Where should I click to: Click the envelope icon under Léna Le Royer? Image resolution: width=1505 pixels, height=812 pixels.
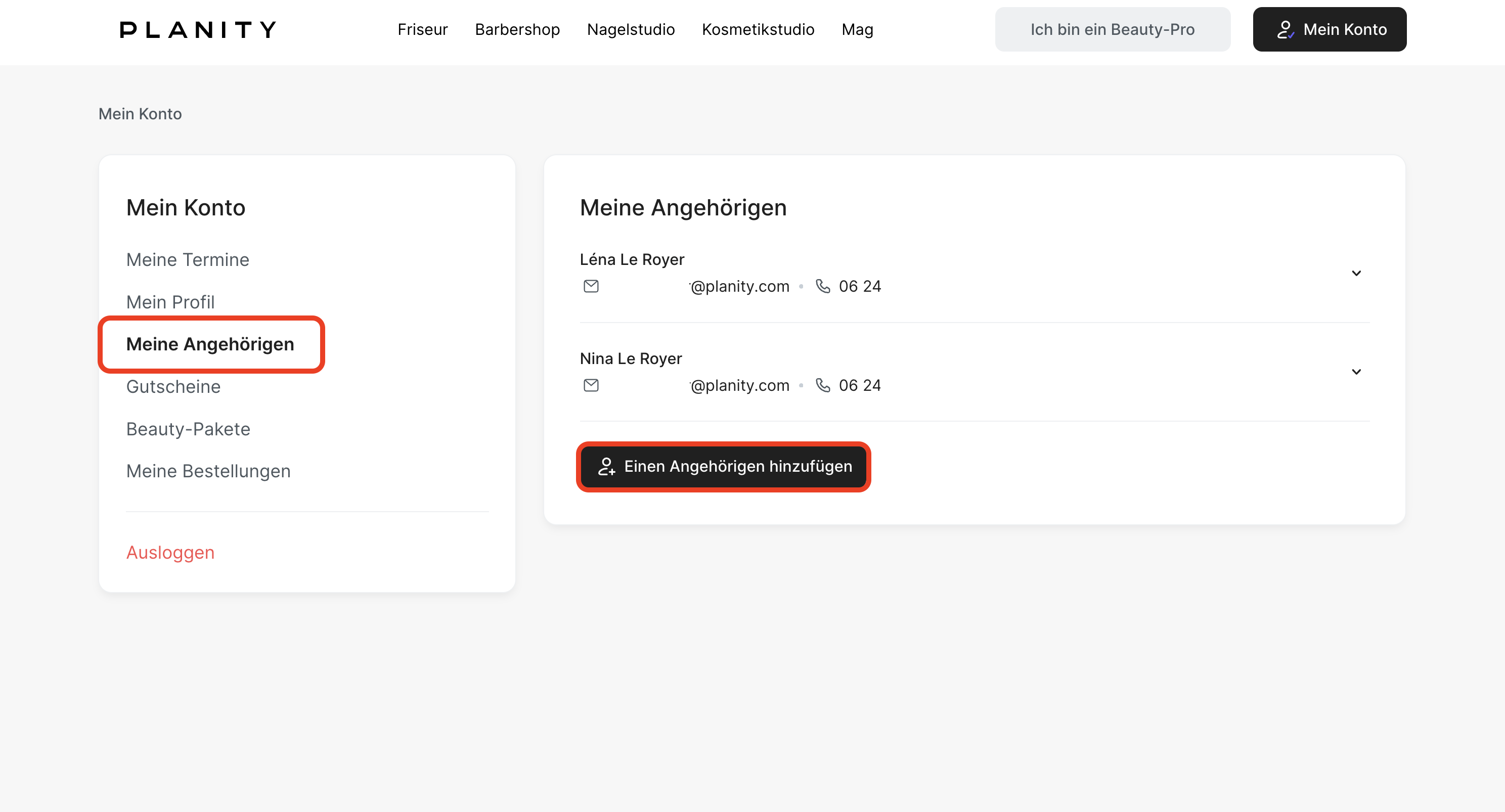(x=591, y=286)
